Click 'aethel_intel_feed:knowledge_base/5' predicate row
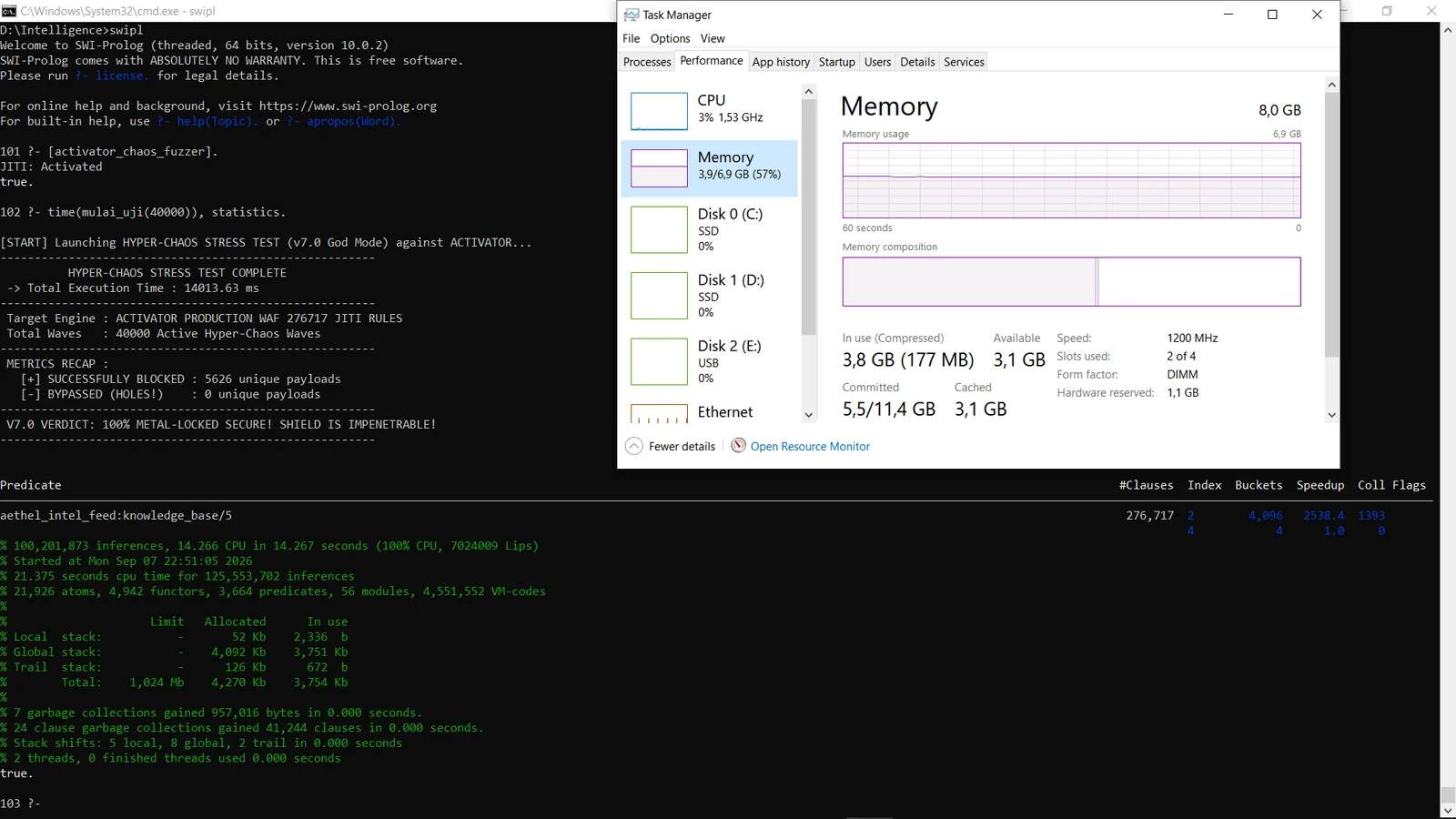 coord(116,515)
